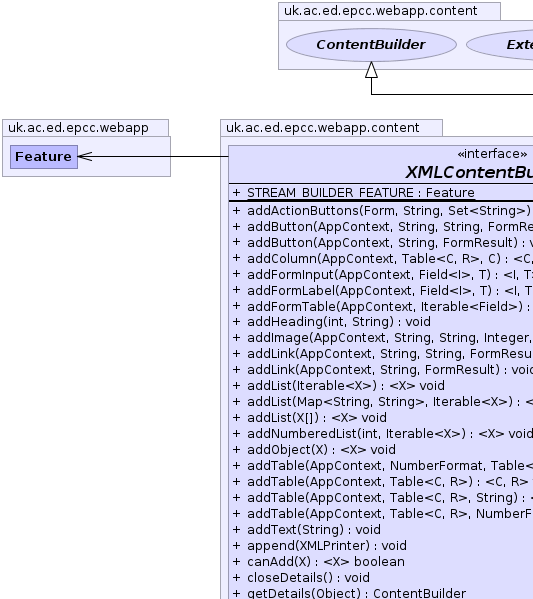Viewport: 533px width, 599px height.
Task: Click the plus icon beside addText(String)
Action: (237, 529)
